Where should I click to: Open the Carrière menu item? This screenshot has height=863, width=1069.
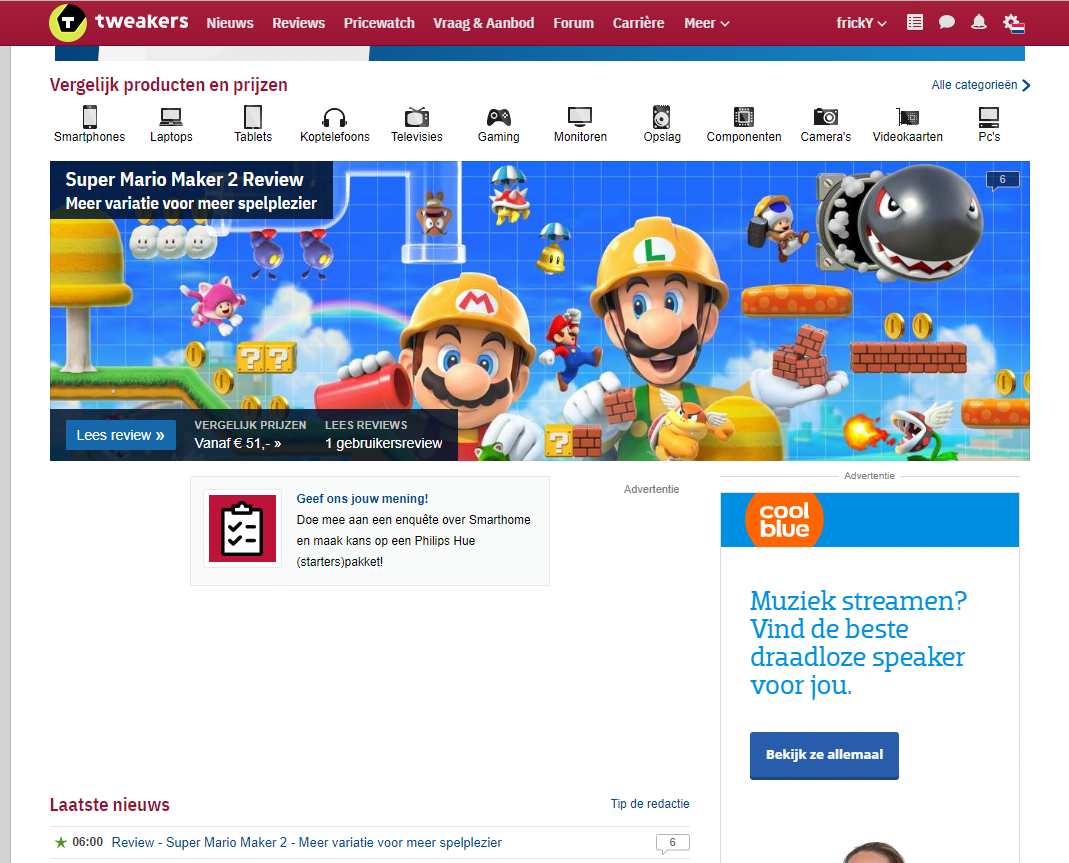pyautogui.click(x=638, y=23)
